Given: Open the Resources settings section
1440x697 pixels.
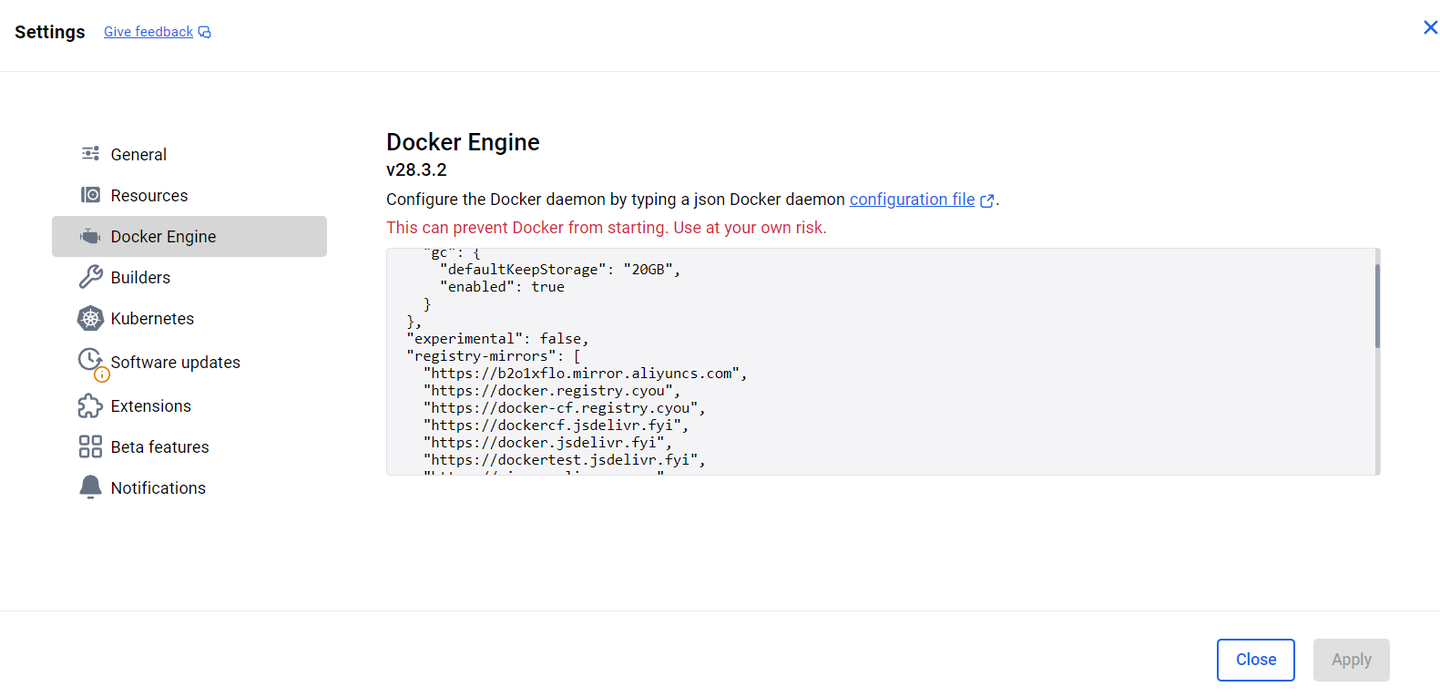Looking at the screenshot, I should [149, 195].
